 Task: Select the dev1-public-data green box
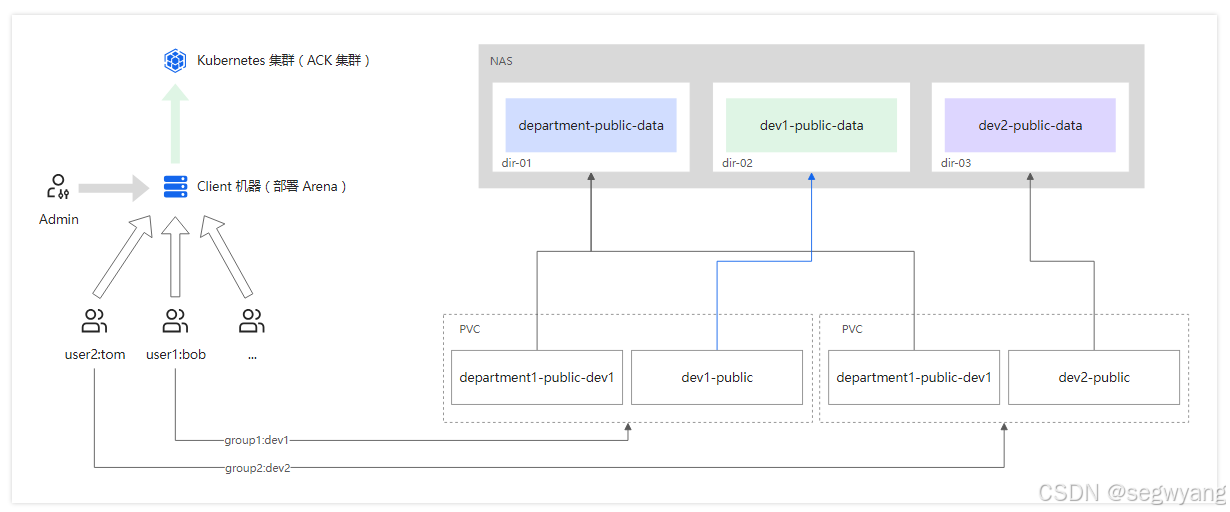click(811, 125)
